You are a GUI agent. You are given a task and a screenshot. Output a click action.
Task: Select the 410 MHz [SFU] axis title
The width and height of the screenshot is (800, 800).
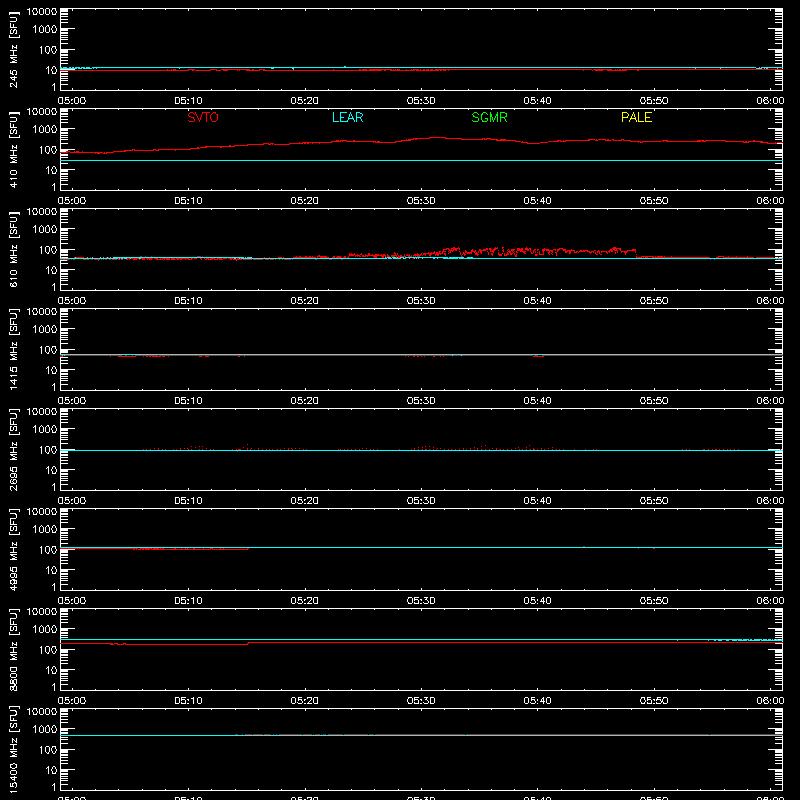click(x=14, y=149)
